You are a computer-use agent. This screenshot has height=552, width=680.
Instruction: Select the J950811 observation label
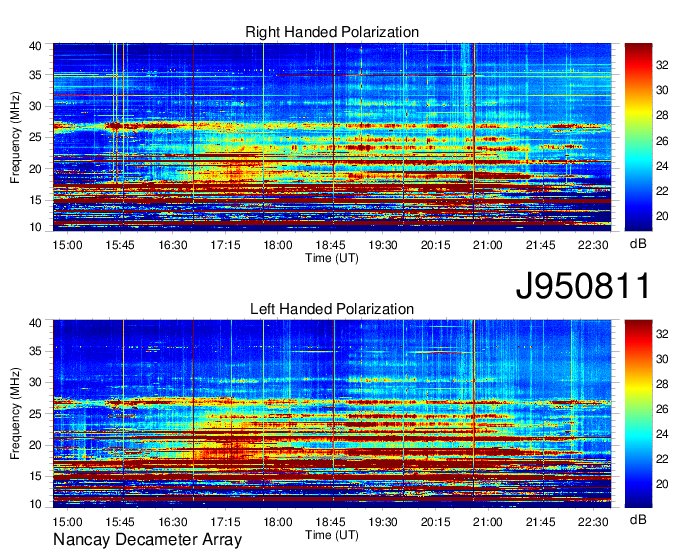point(583,286)
